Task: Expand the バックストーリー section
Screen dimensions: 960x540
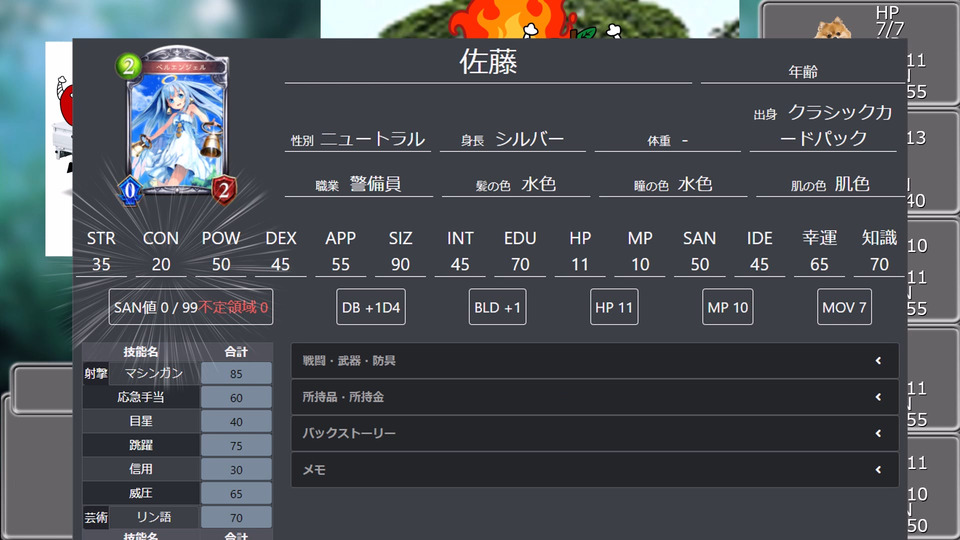Action: 594,433
